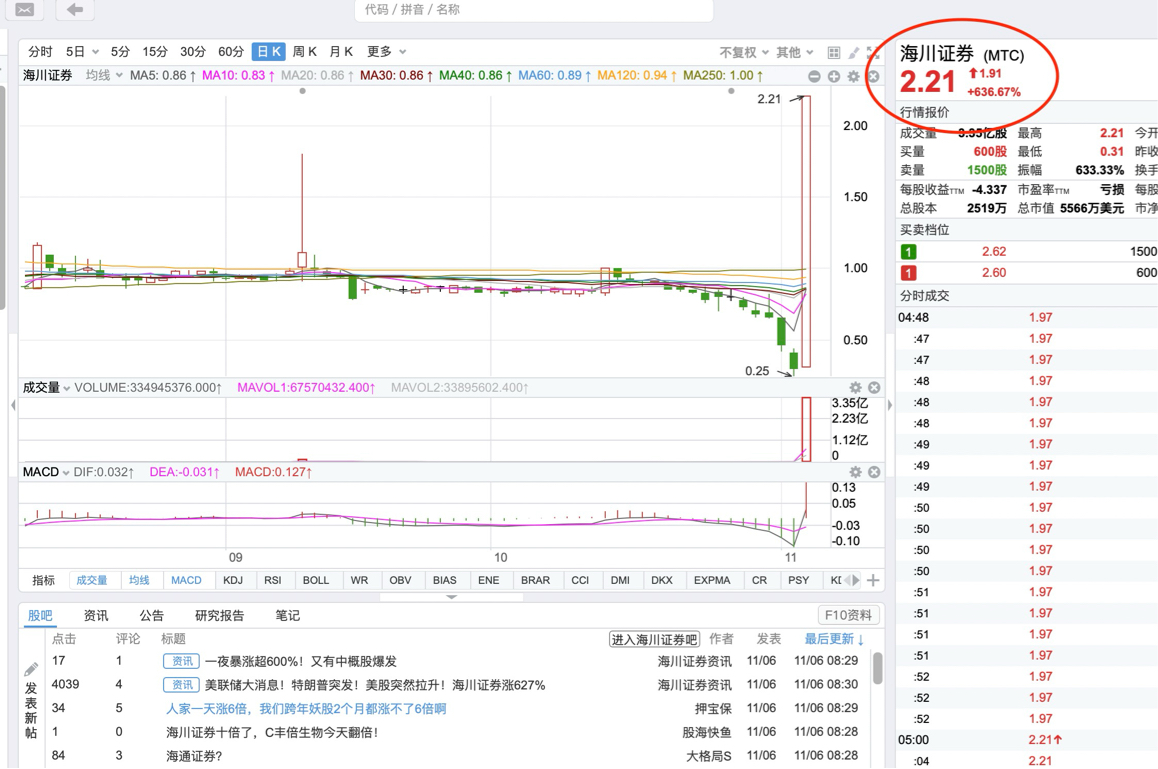Open post 海通证券?
This screenshot has width=1158, height=769.
(x=194, y=756)
